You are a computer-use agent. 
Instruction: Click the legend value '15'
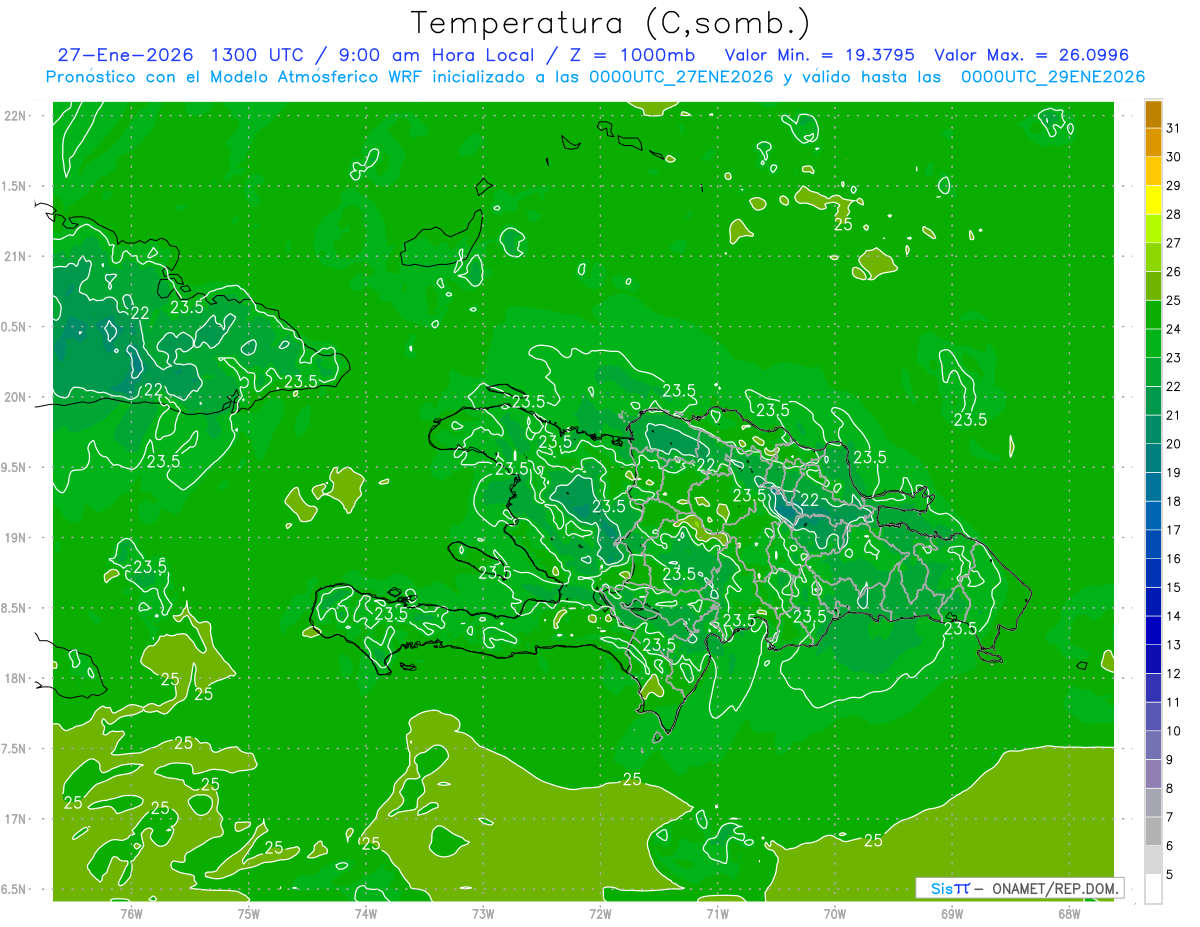[1173, 588]
